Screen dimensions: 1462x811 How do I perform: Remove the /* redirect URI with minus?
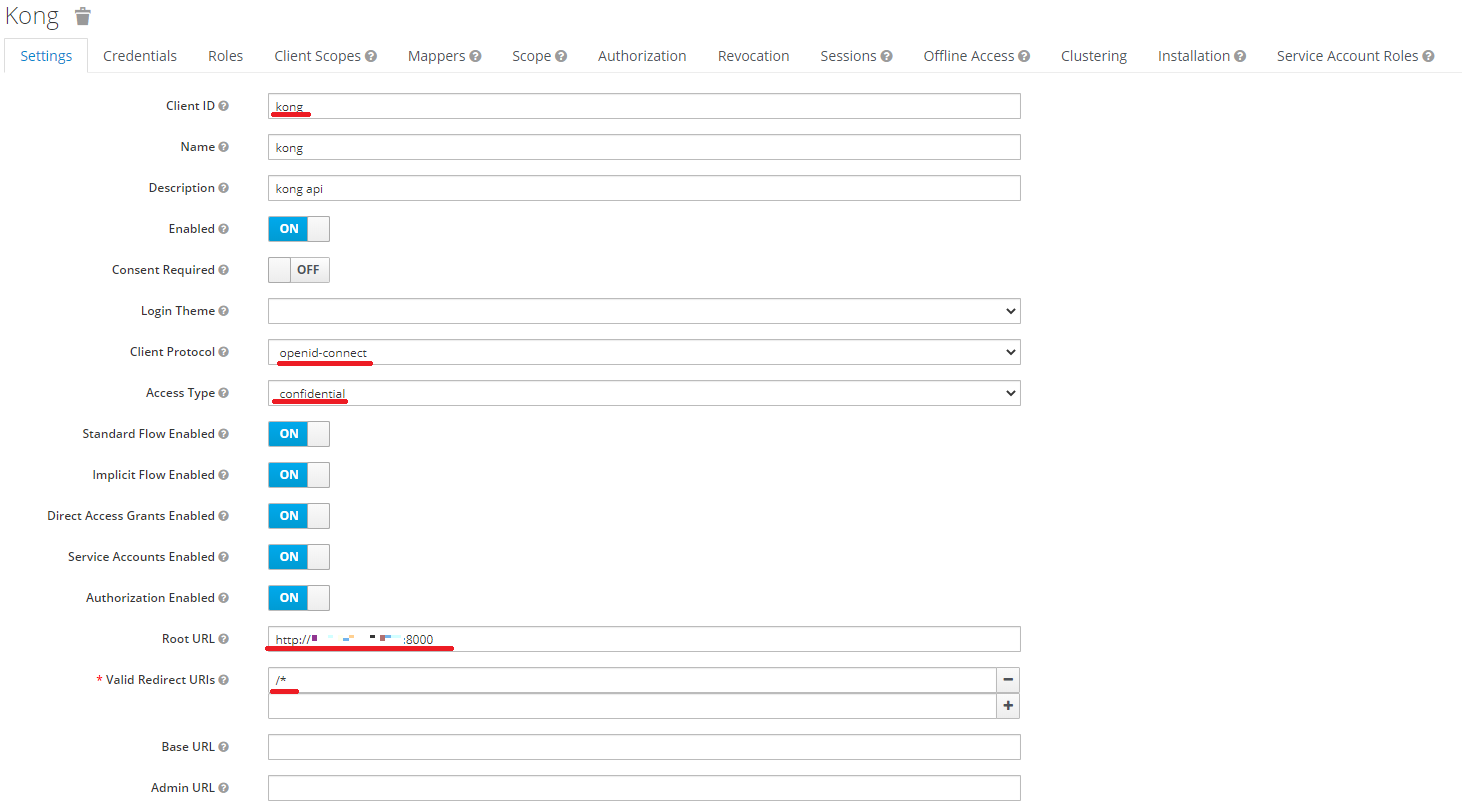(1008, 680)
